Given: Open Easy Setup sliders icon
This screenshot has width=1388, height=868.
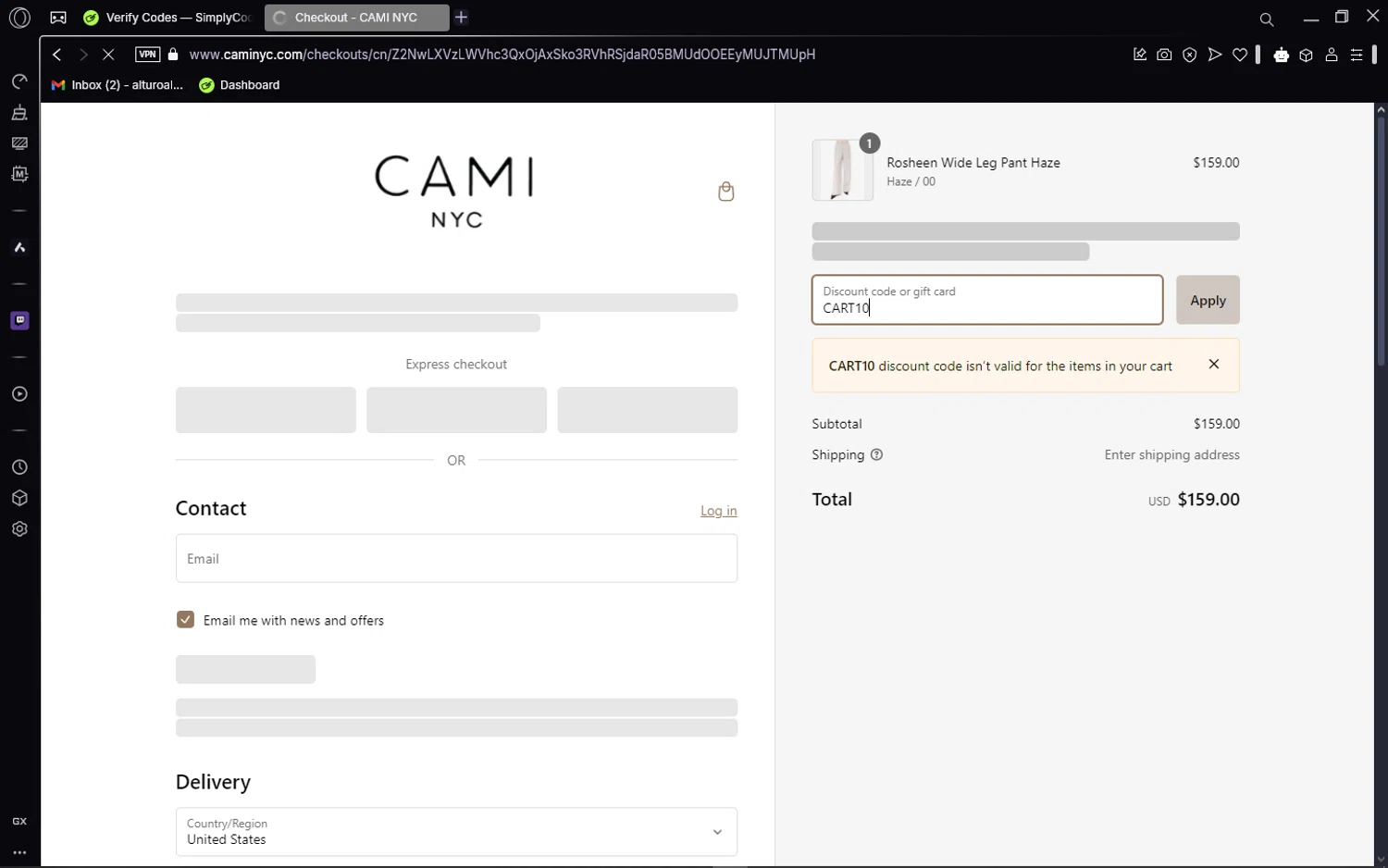Looking at the screenshot, I should pos(1357,55).
